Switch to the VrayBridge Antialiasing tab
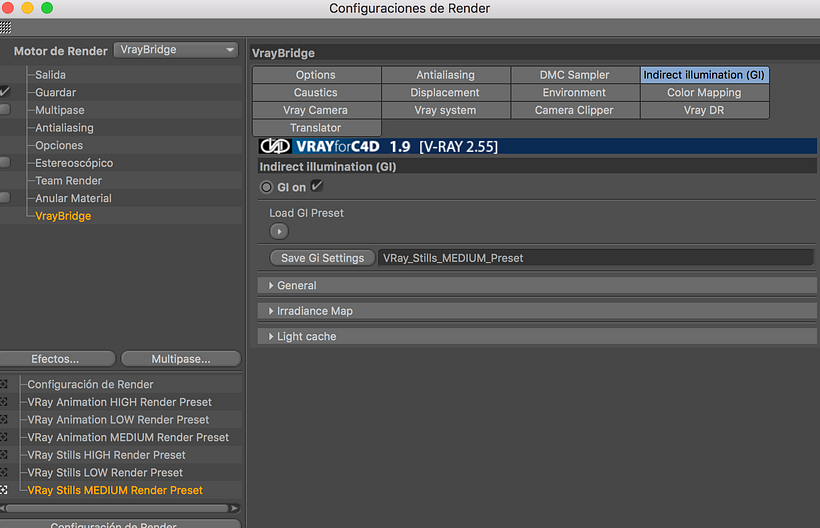 pos(446,75)
